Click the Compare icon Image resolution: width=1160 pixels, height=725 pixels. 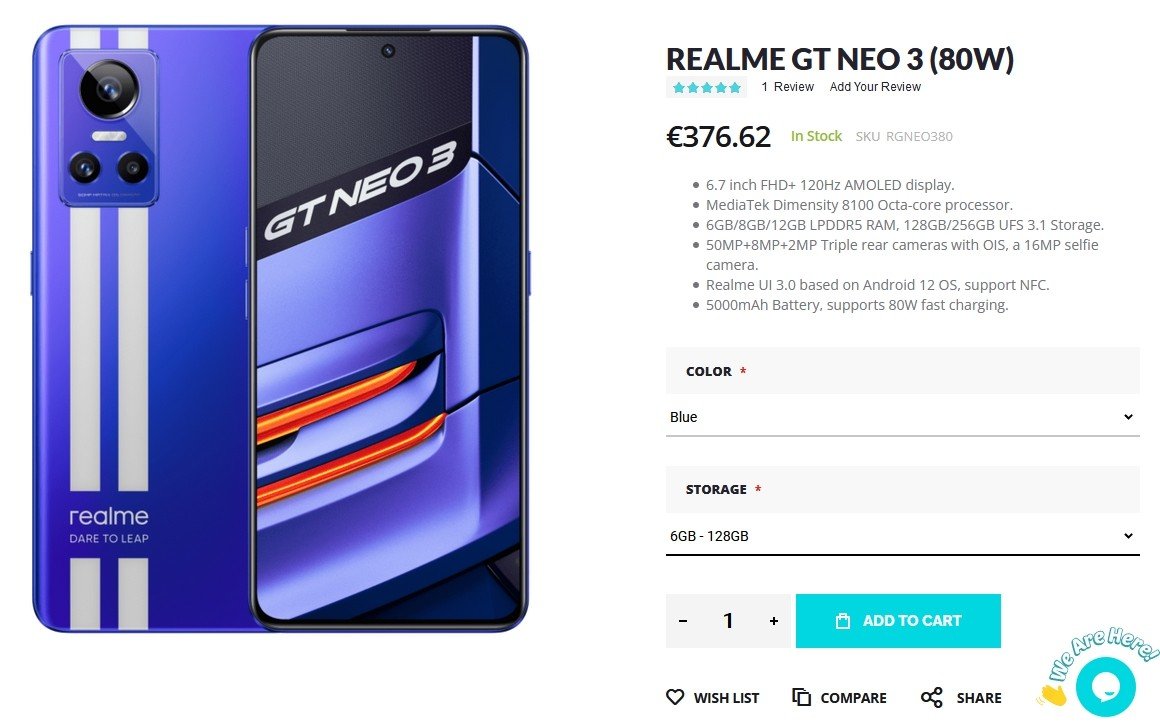click(x=802, y=697)
